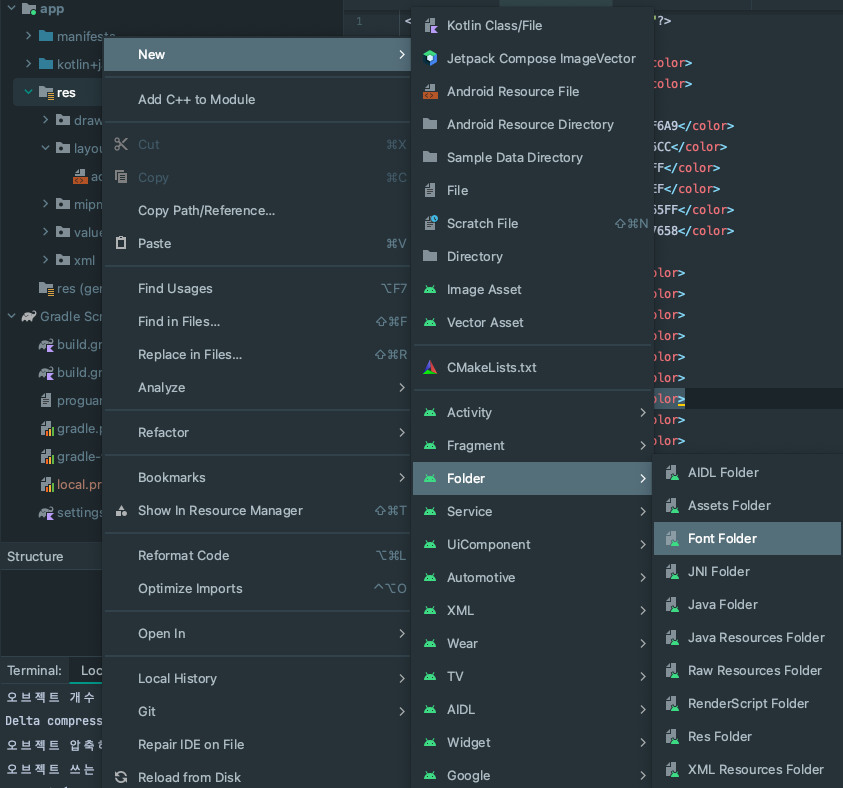The width and height of the screenshot is (843, 788).
Task: Click the RenderScript Folder icon
Action: point(672,704)
